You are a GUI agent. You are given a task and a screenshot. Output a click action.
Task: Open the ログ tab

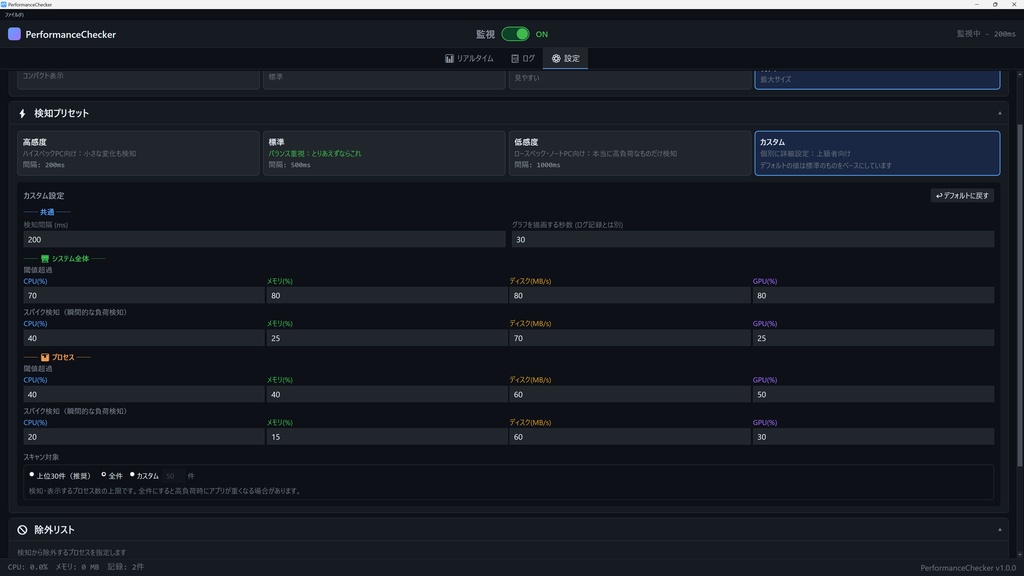(x=523, y=59)
